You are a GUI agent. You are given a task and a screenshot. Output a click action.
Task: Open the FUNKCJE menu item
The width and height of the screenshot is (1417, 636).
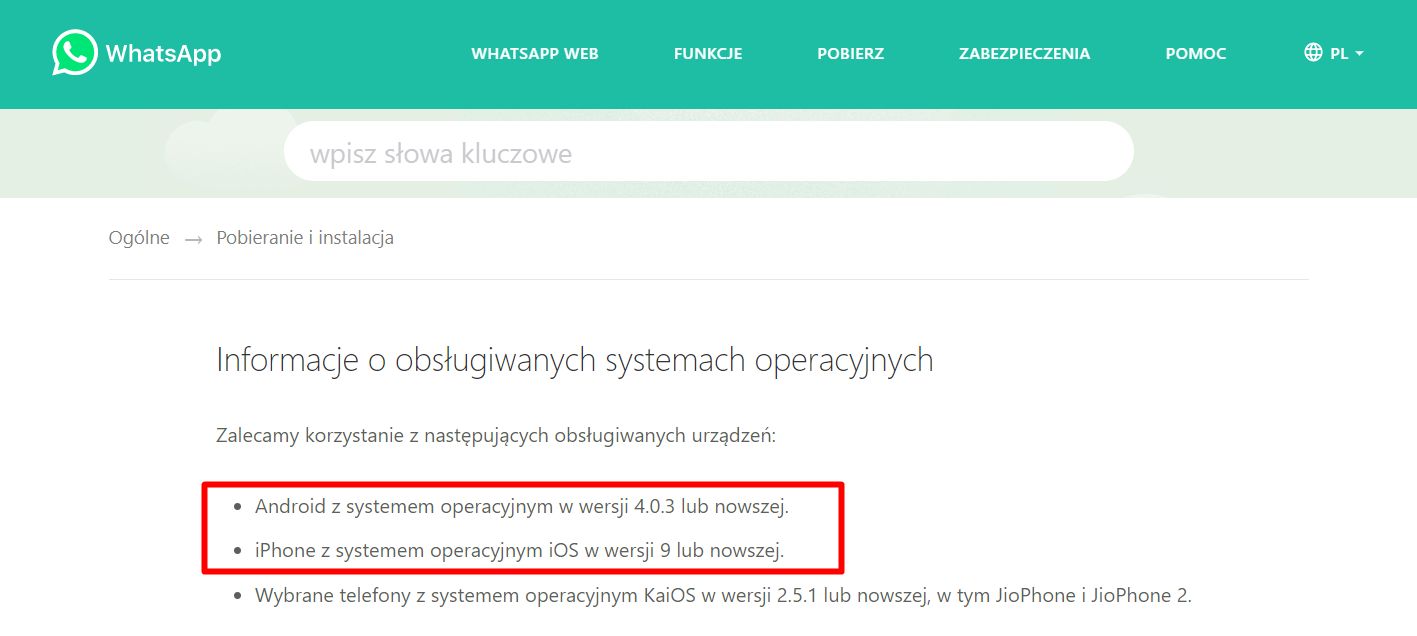click(708, 54)
